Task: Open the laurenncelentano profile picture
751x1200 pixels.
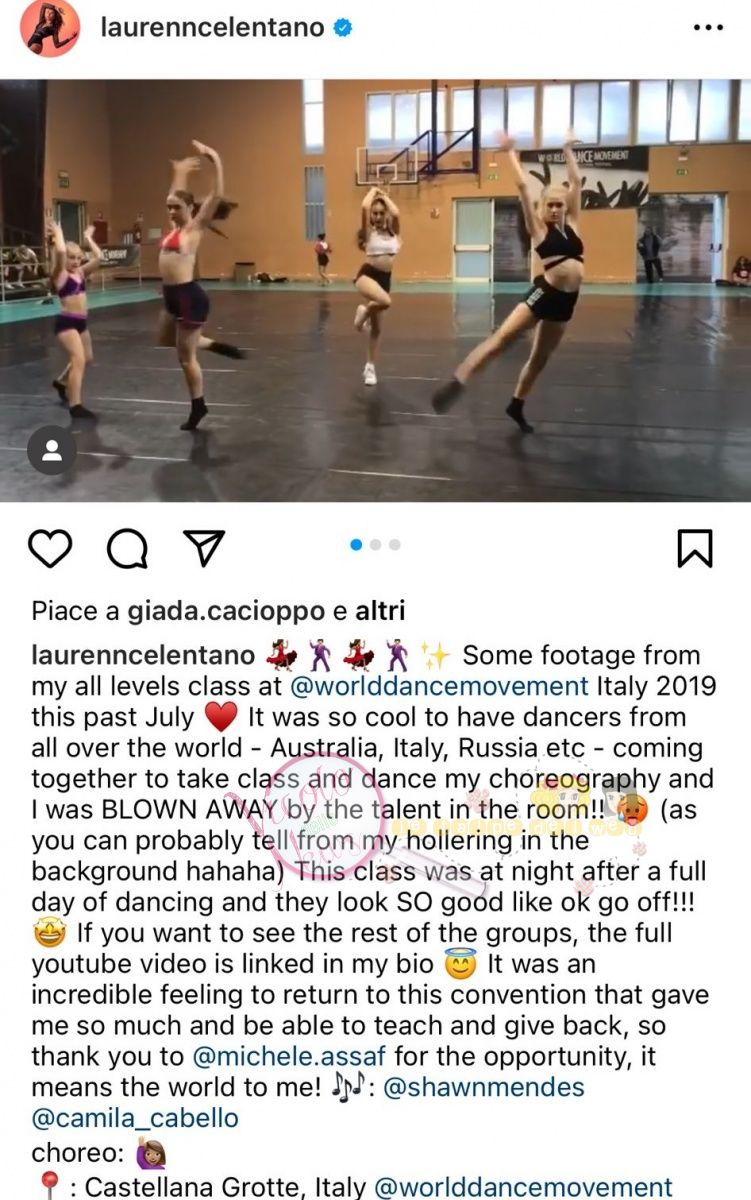Action: [x=49, y=28]
